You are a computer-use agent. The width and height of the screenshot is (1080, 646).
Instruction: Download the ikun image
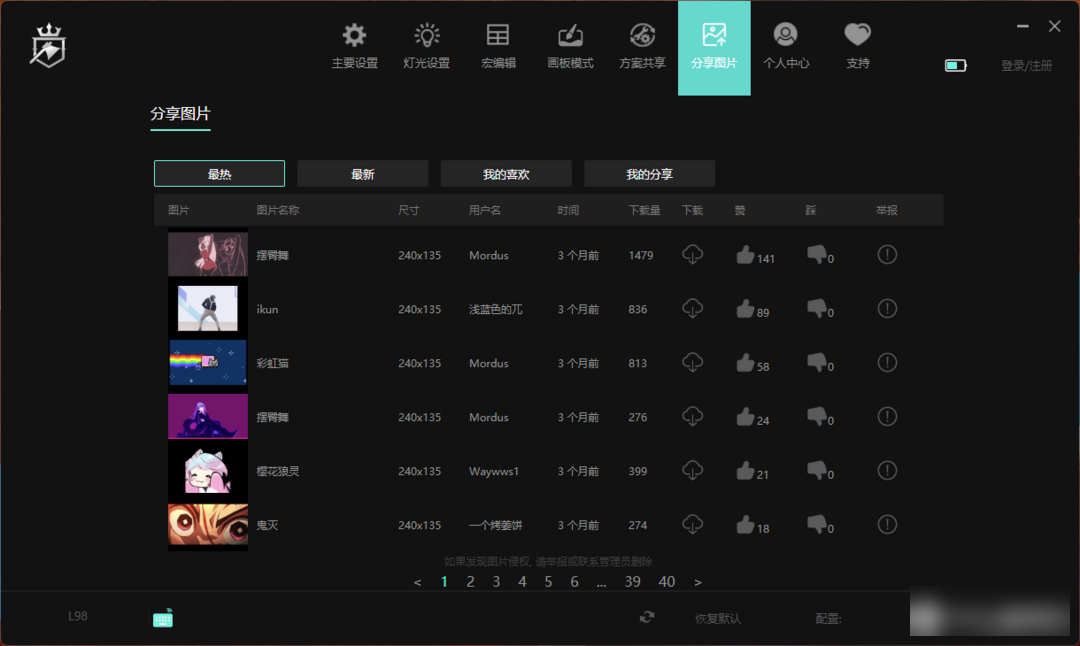coord(692,309)
